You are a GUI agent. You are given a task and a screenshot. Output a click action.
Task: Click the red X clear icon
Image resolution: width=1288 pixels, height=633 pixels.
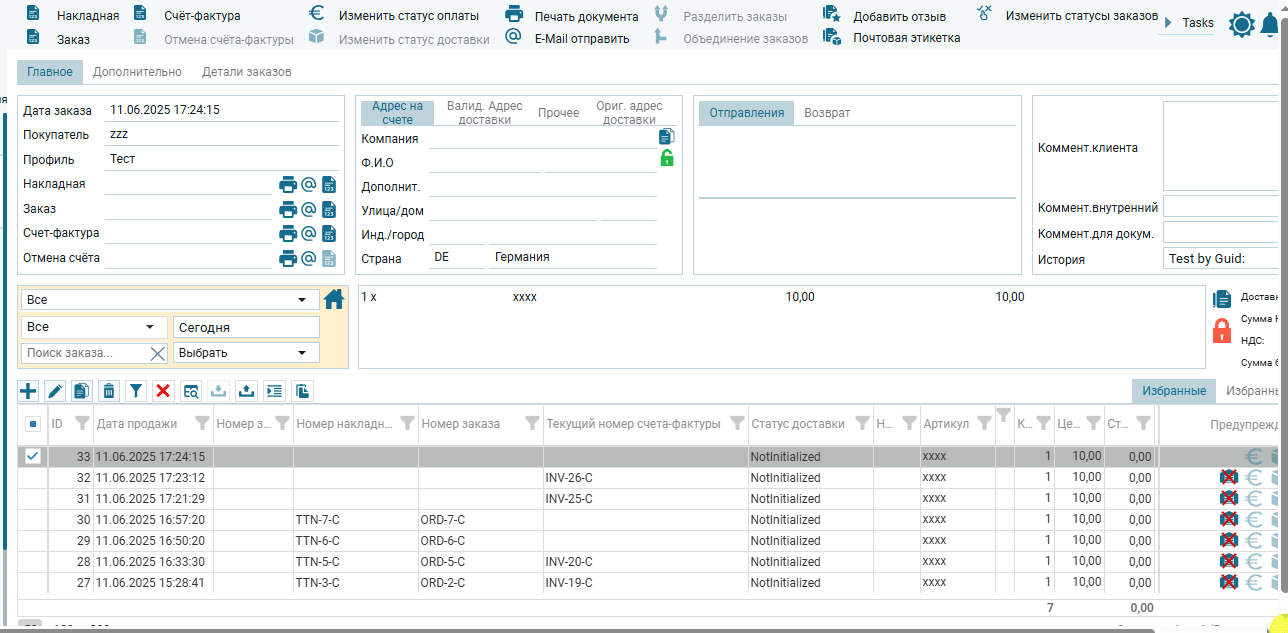point(163,391)
